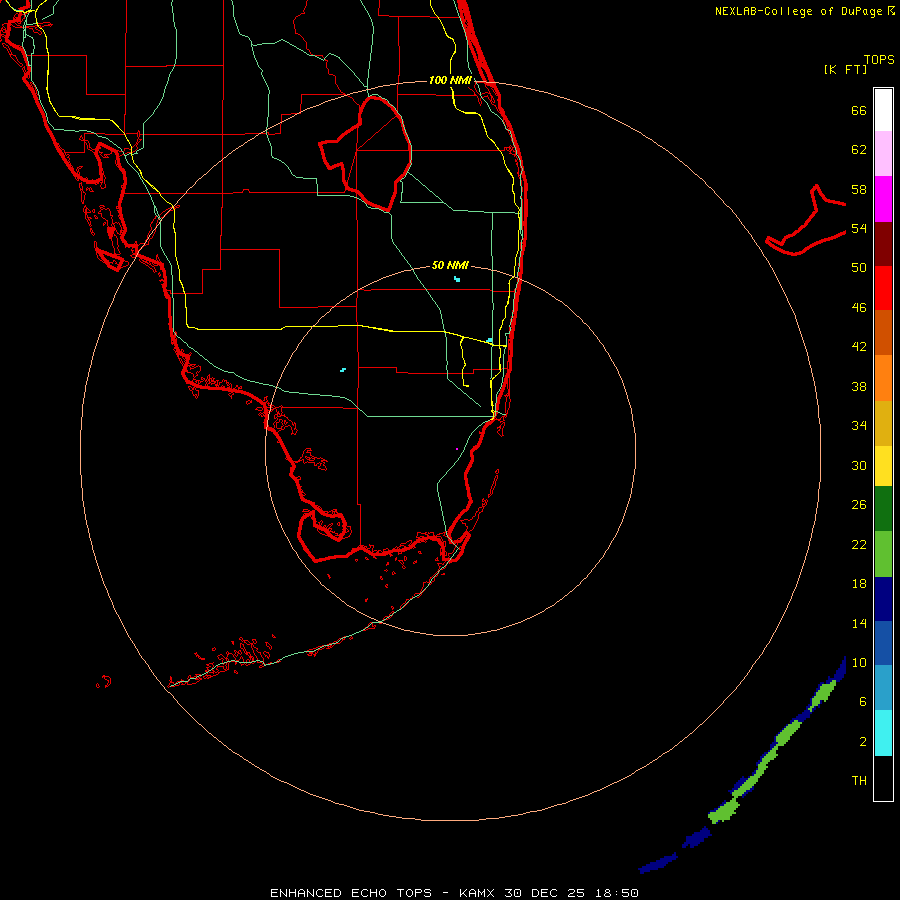Choose the yellow swatch near 30
The width and height of the screenshot is (900, 900).
tap(883, 466)
